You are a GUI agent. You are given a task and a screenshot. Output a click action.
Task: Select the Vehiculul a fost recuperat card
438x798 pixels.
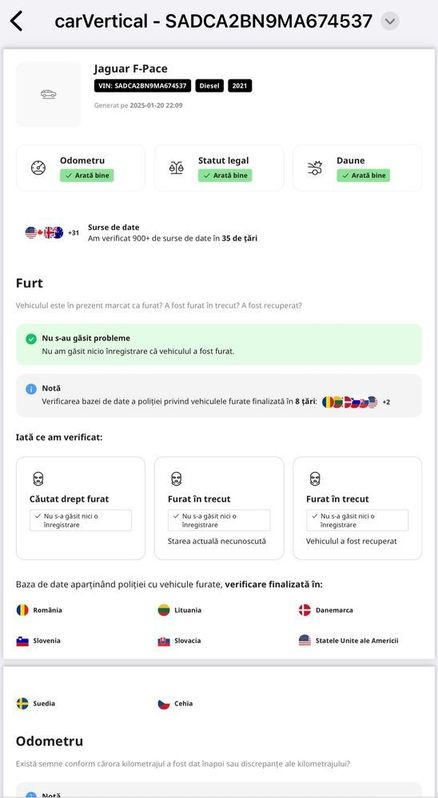pos(357,508)
